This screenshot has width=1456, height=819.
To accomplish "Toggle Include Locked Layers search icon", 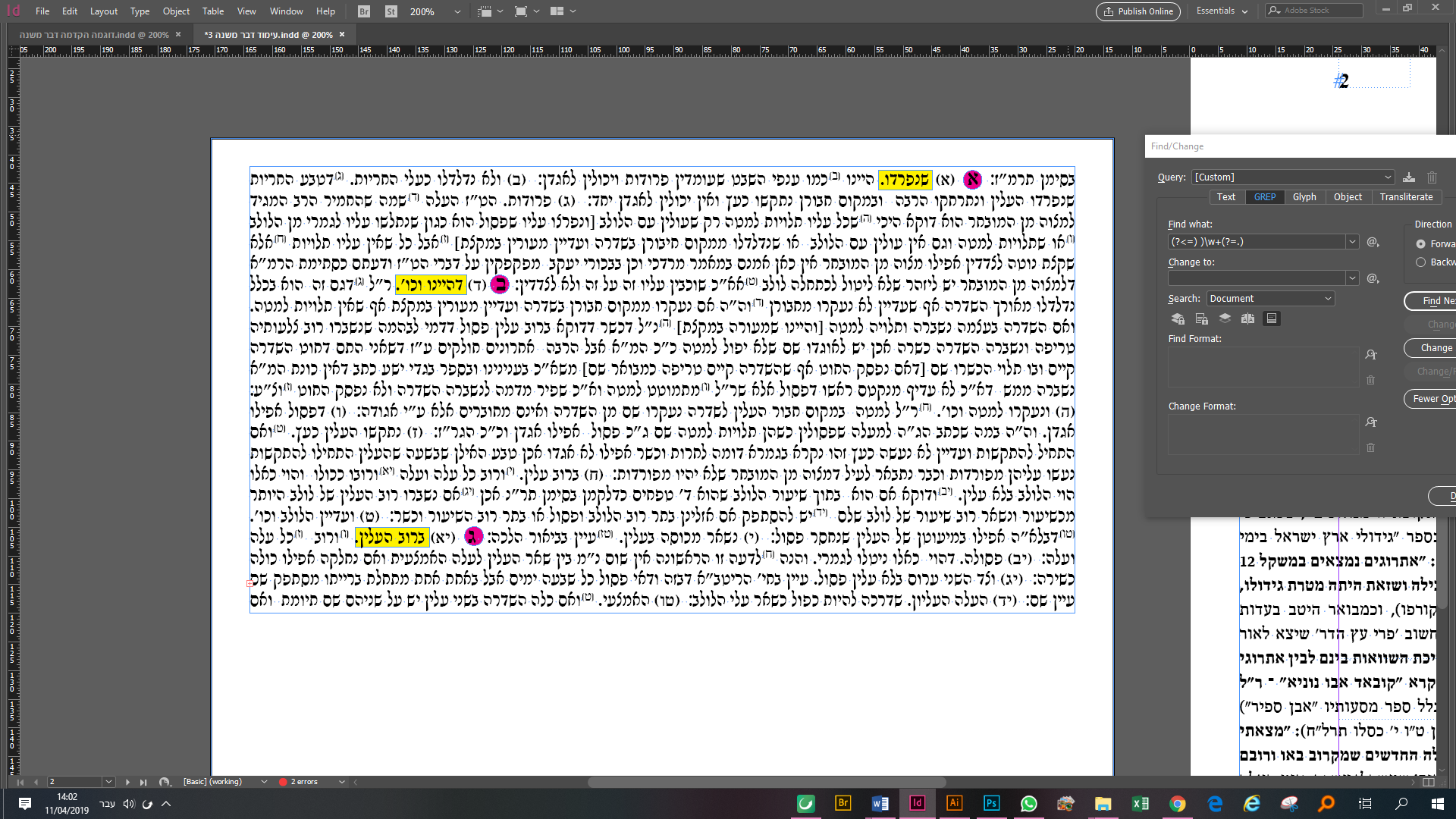I will (1178, 318).
